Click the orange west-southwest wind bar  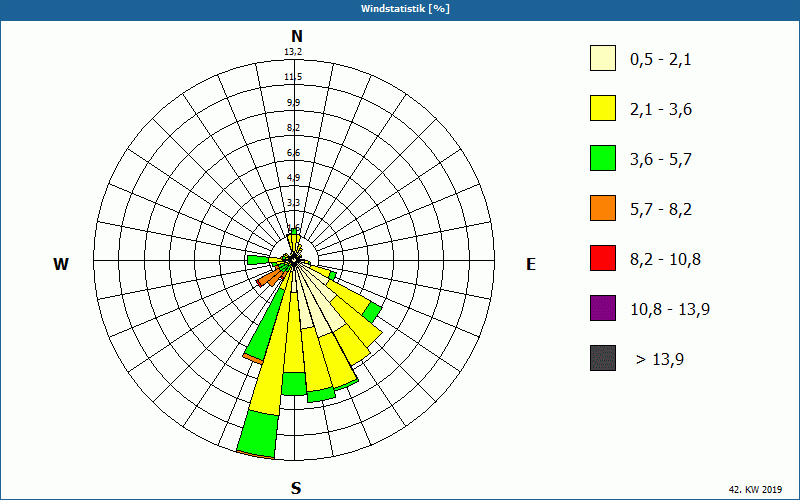coord(270,278)
